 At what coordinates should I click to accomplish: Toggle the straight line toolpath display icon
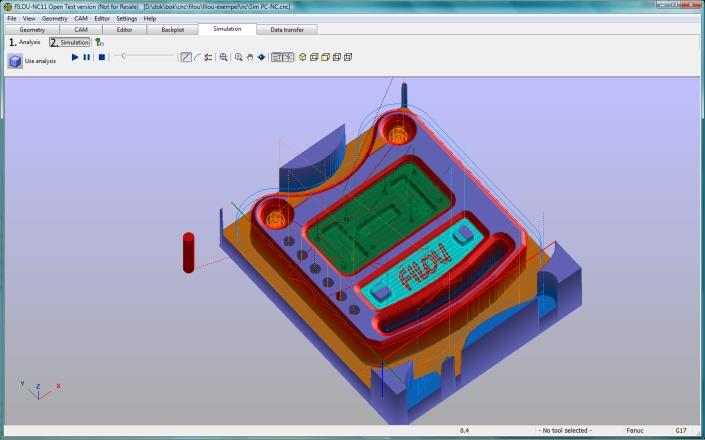(x=186, y=57)
